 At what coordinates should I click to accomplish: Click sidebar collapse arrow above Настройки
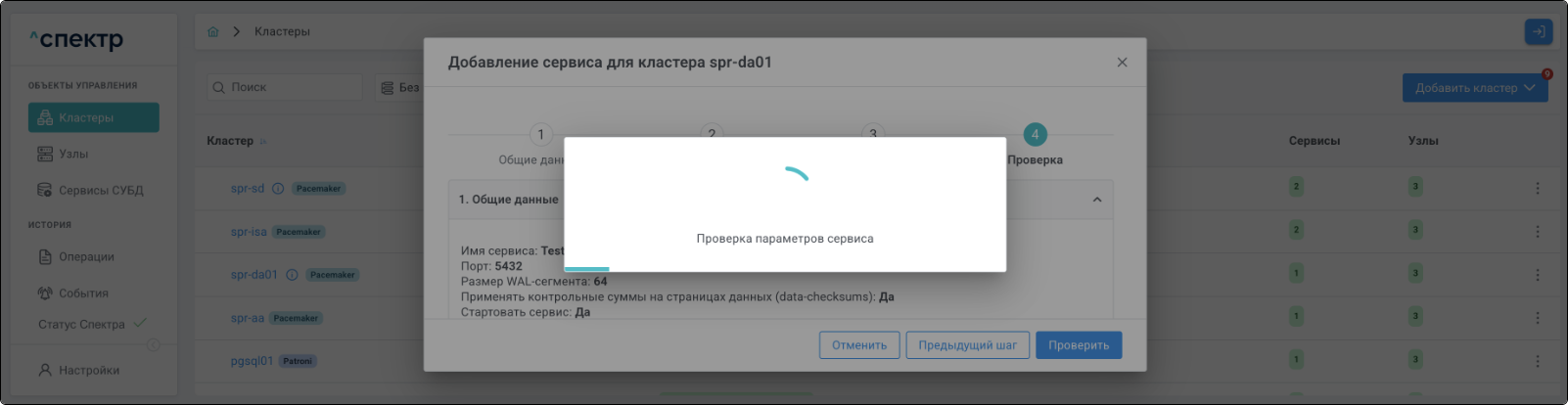click(153, 345)
